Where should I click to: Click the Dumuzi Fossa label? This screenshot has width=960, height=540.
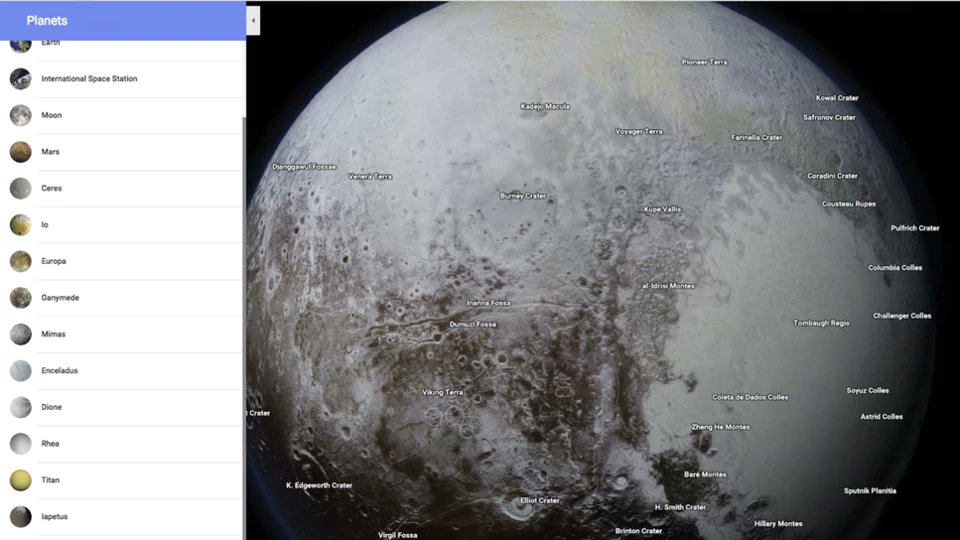click(473, 324)
